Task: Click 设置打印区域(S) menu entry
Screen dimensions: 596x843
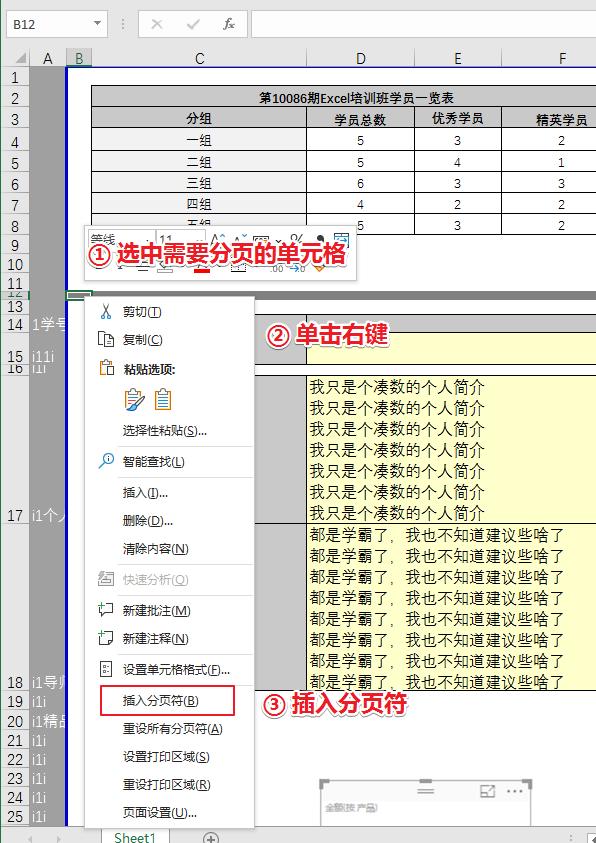Action: [x=169, y=757]
